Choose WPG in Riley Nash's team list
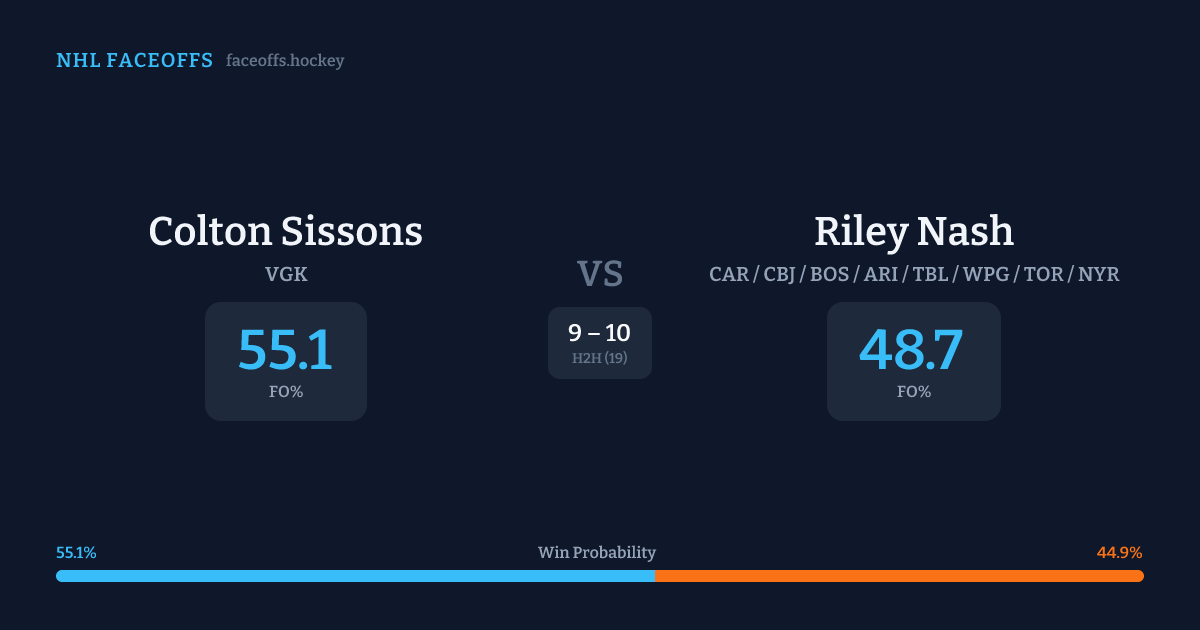The height and width of the screenshot is (630, 1200). pyautogui.click(x=985, y=274)
